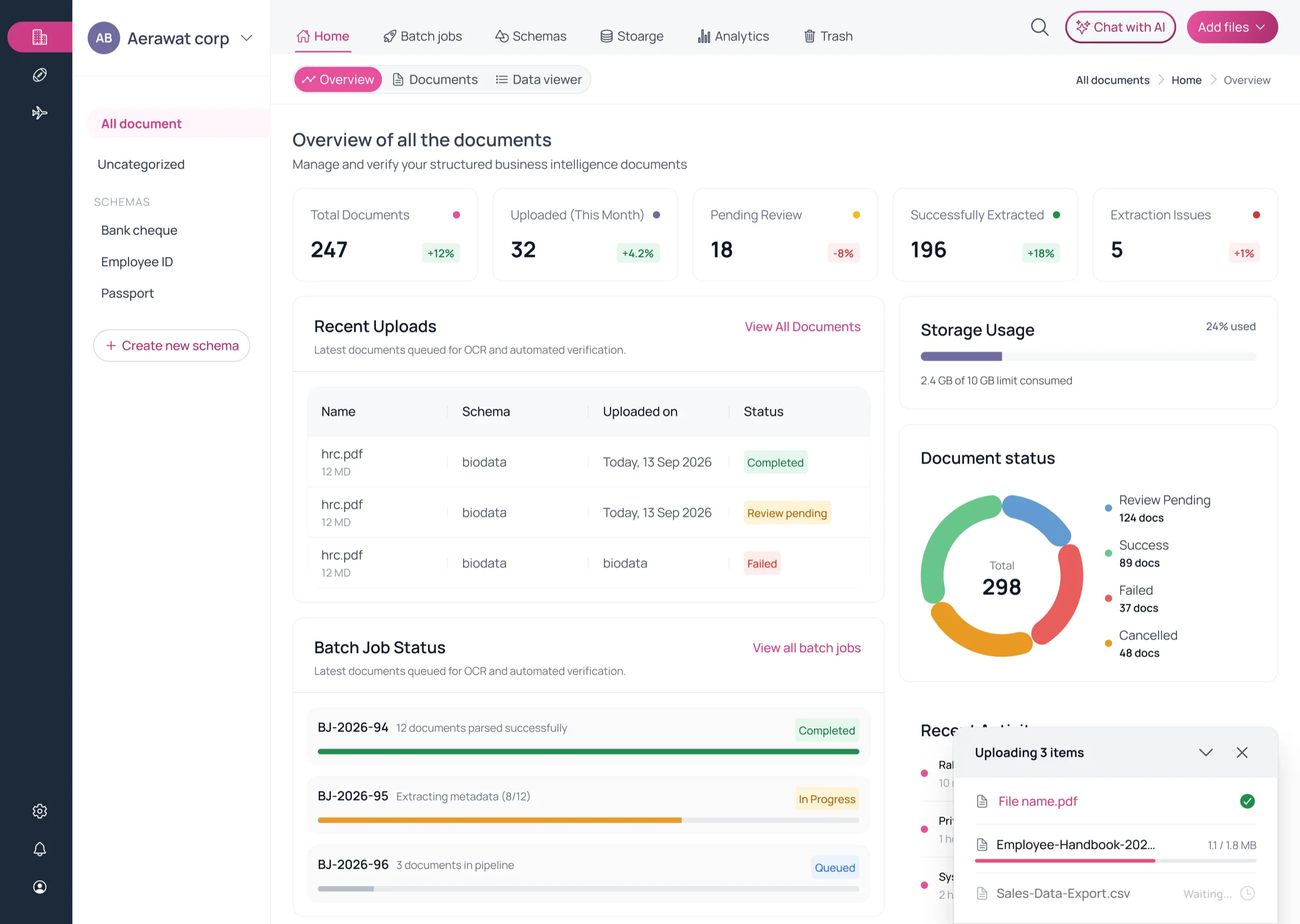Click the file icon beside Sales-Data-Export.csv
1300x924 pixels.
pyautogui.click(x=982, y=893)
